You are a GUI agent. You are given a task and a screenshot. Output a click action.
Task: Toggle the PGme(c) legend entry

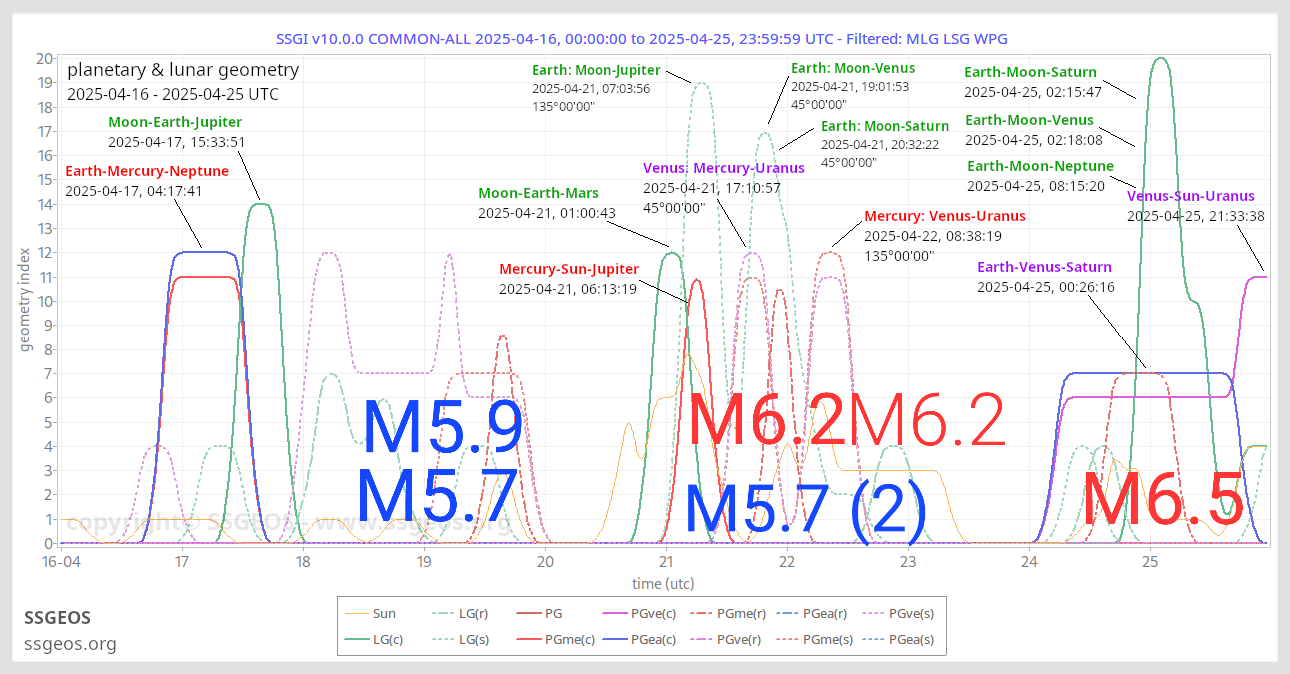[x=565, y=639]
